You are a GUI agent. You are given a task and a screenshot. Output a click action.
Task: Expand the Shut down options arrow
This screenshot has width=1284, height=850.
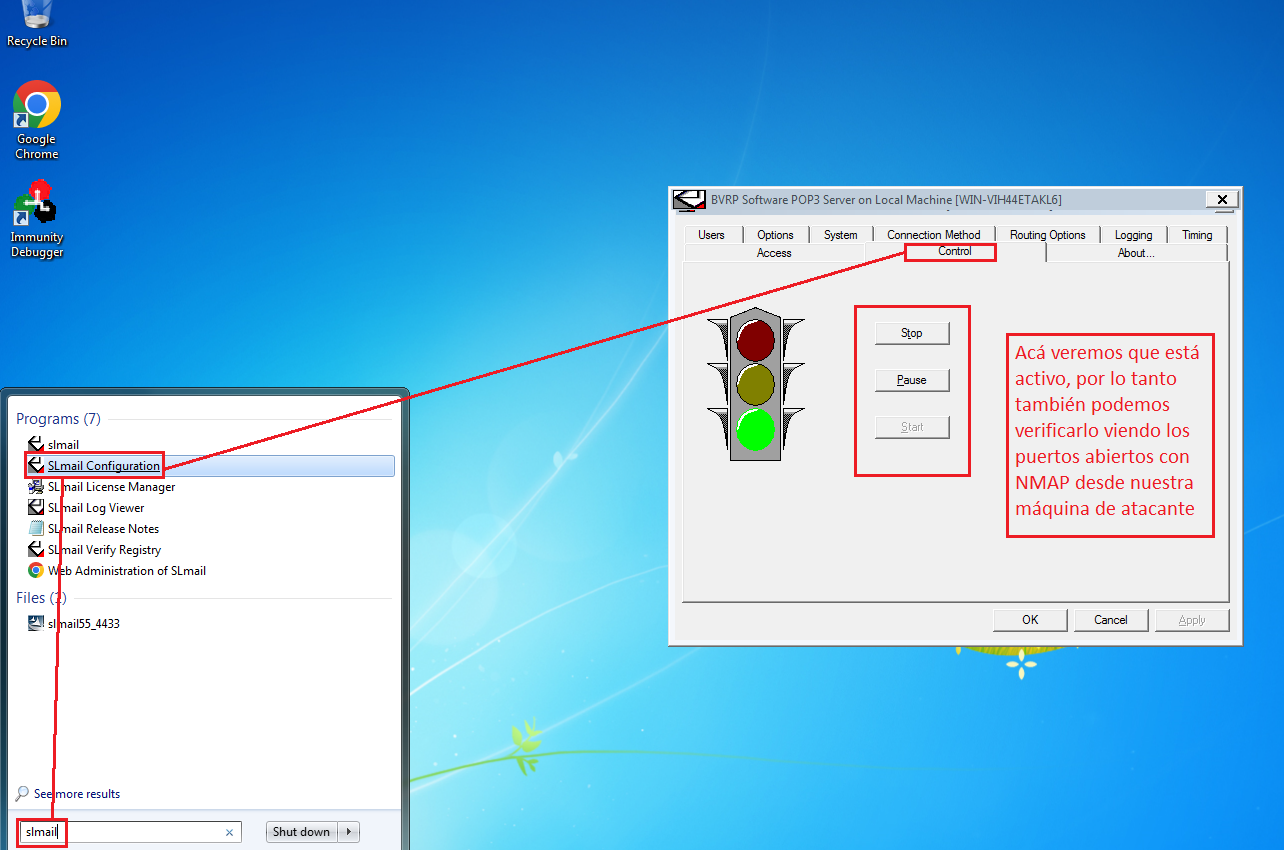click(349, 832)
